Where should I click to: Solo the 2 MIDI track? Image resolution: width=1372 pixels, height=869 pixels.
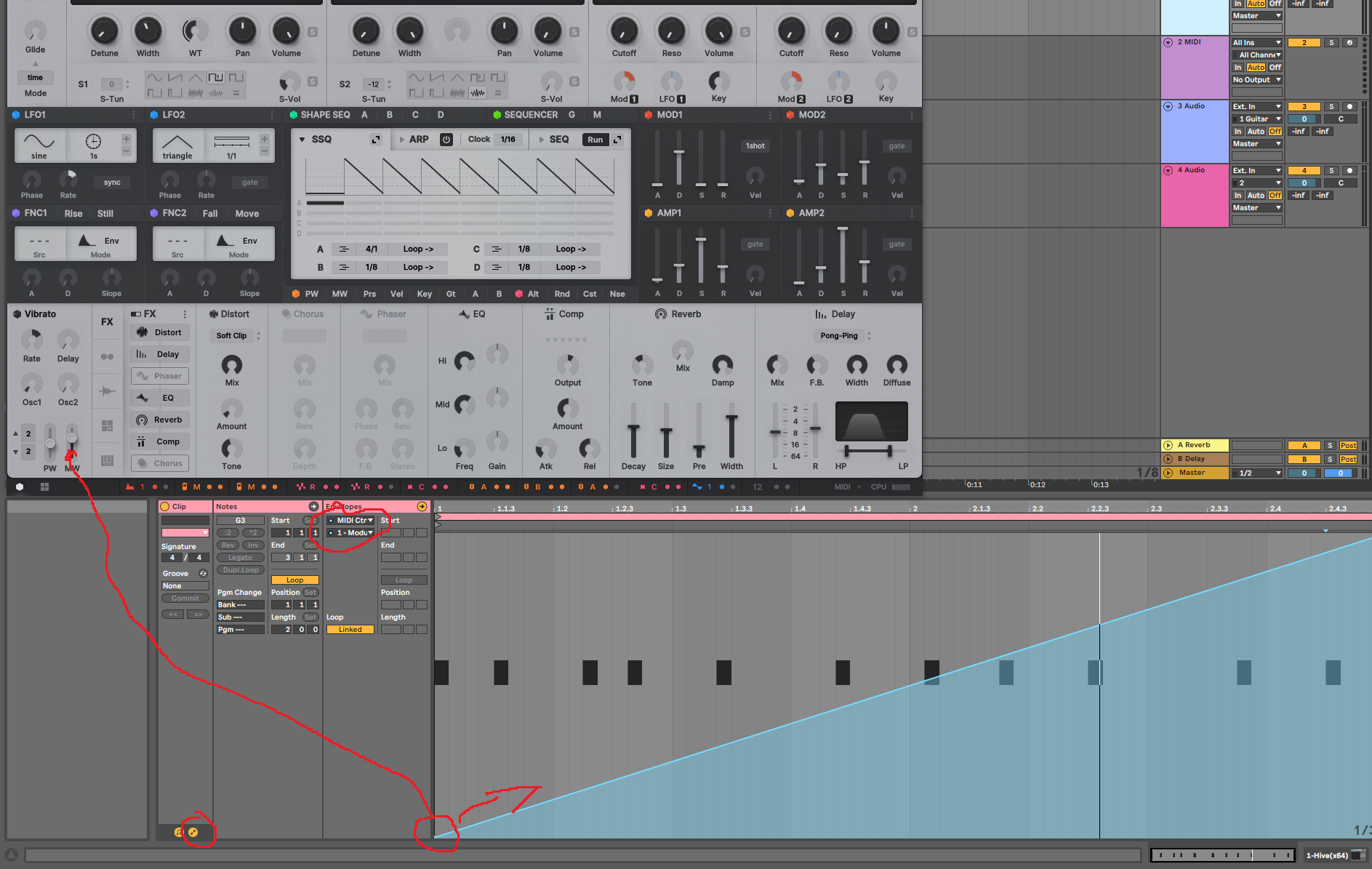(x=1331, y=43)
